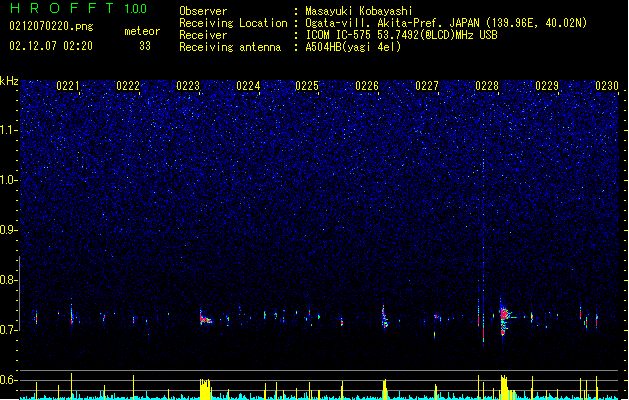The width and height of the screenshot is (629, 400).
Task: Click the 0221 time marker
Action: [x=68, y=86]
